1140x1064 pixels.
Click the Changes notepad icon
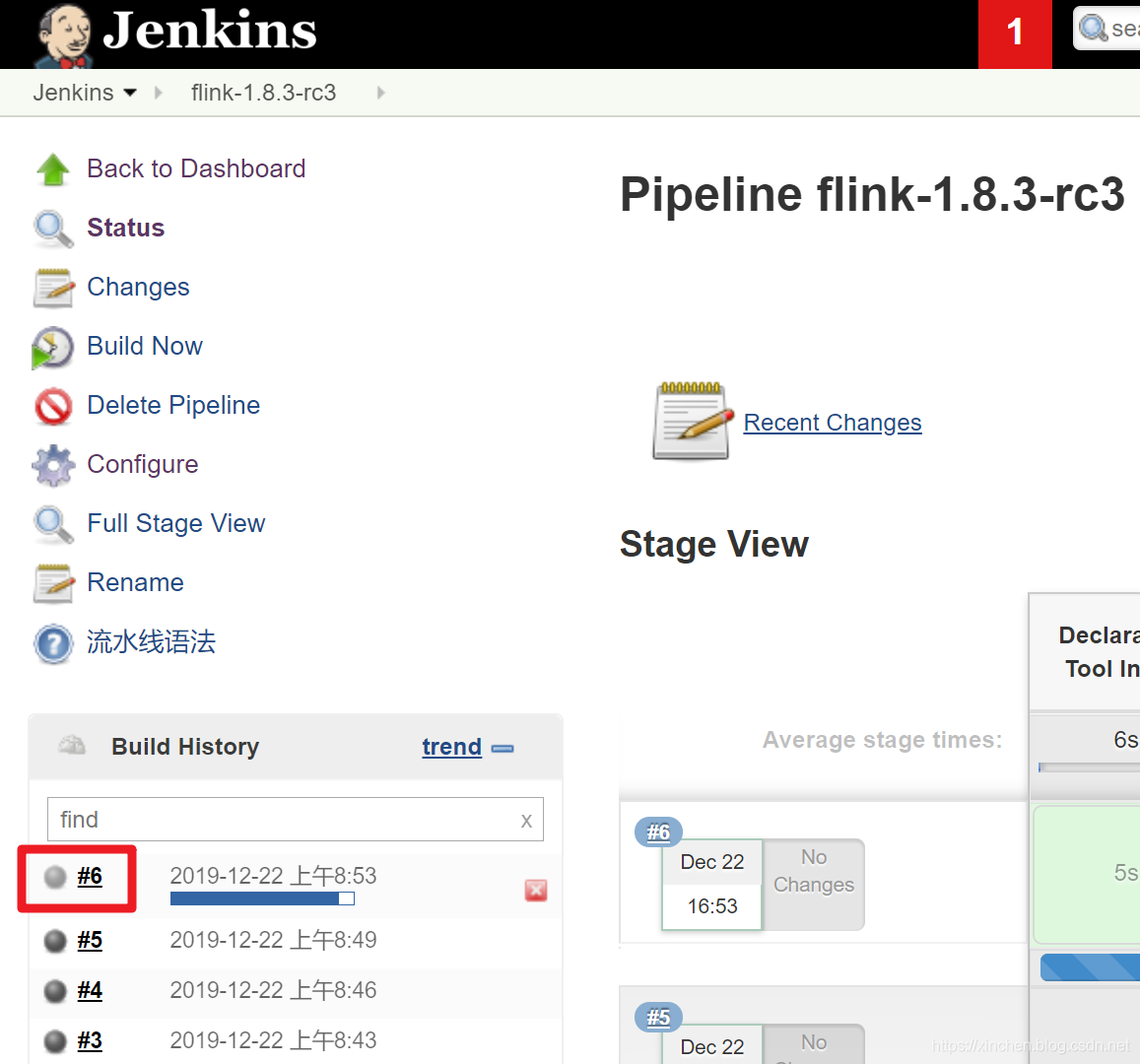pyautogui.click(x=53, y=288)
